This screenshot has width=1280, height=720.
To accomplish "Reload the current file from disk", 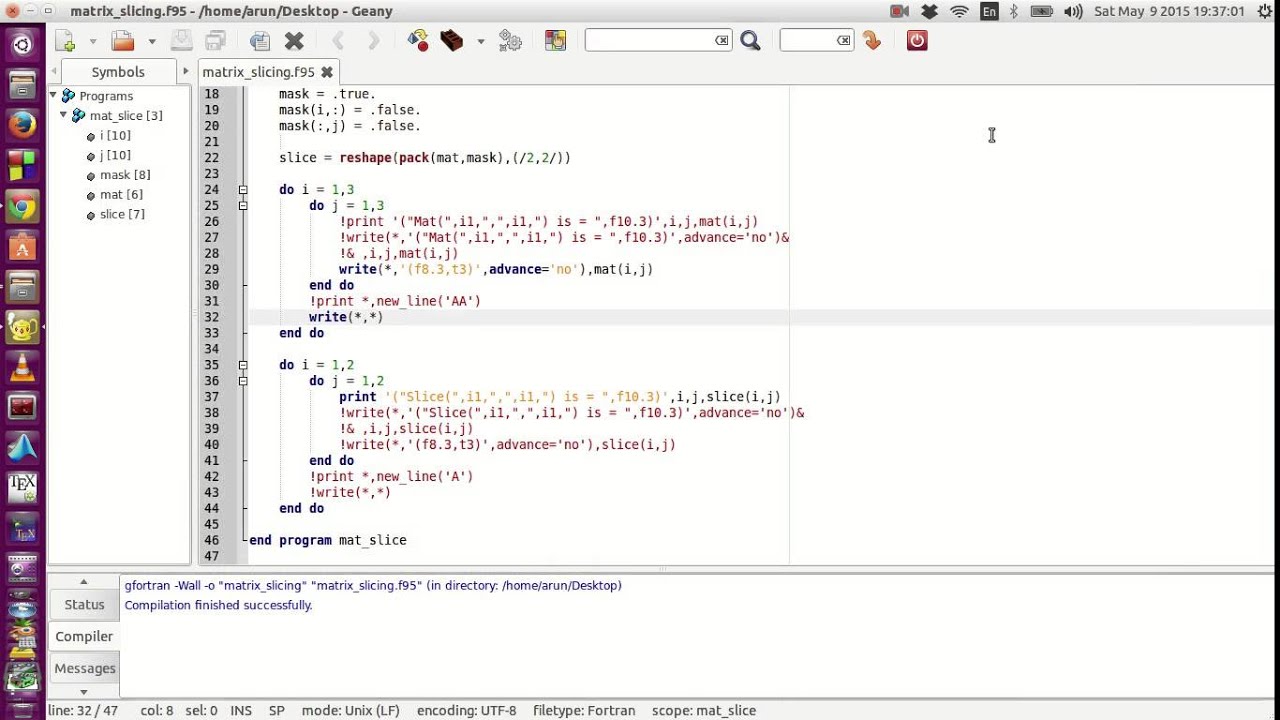I will click(260, 41).
